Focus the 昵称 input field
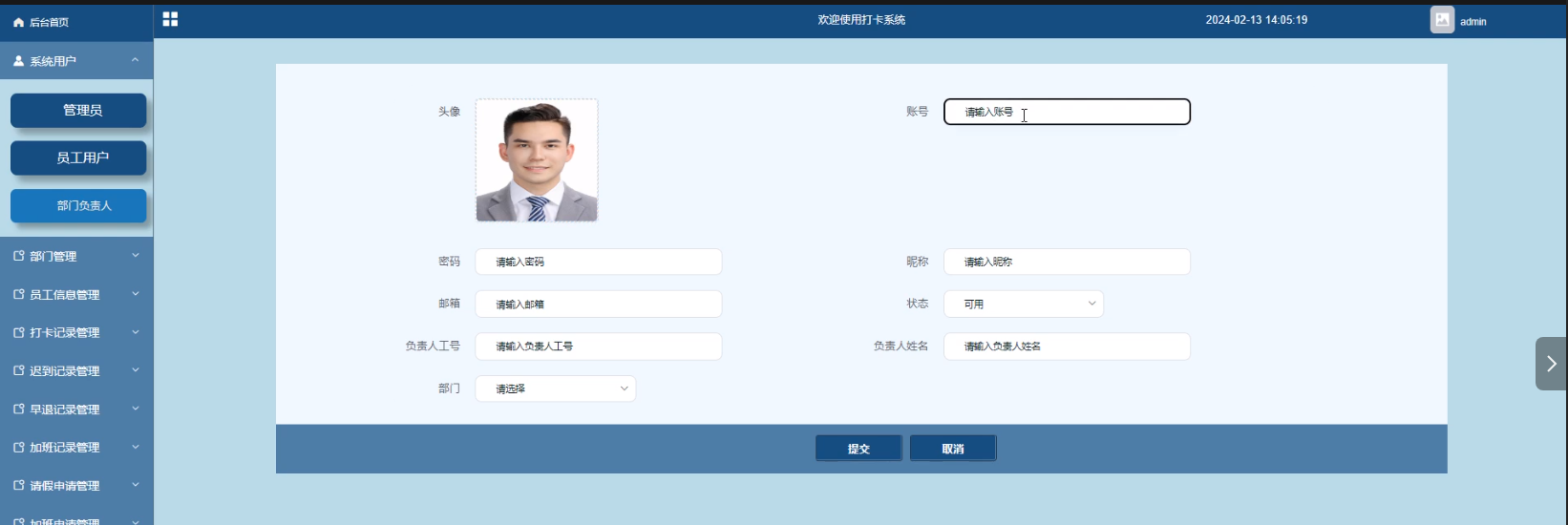 [x=1067, y=262]
